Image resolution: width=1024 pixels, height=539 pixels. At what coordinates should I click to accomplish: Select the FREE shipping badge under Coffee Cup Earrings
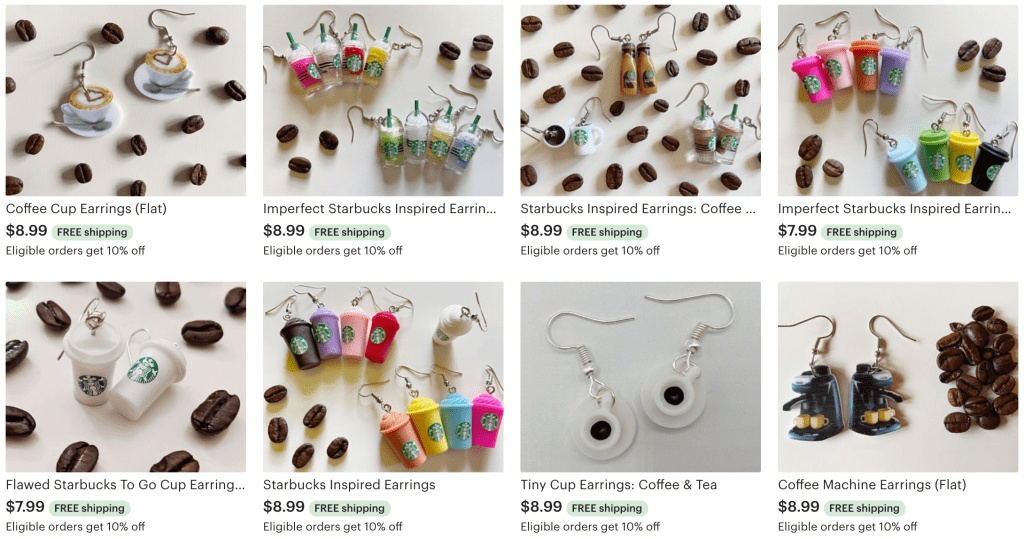click(92, 232)
